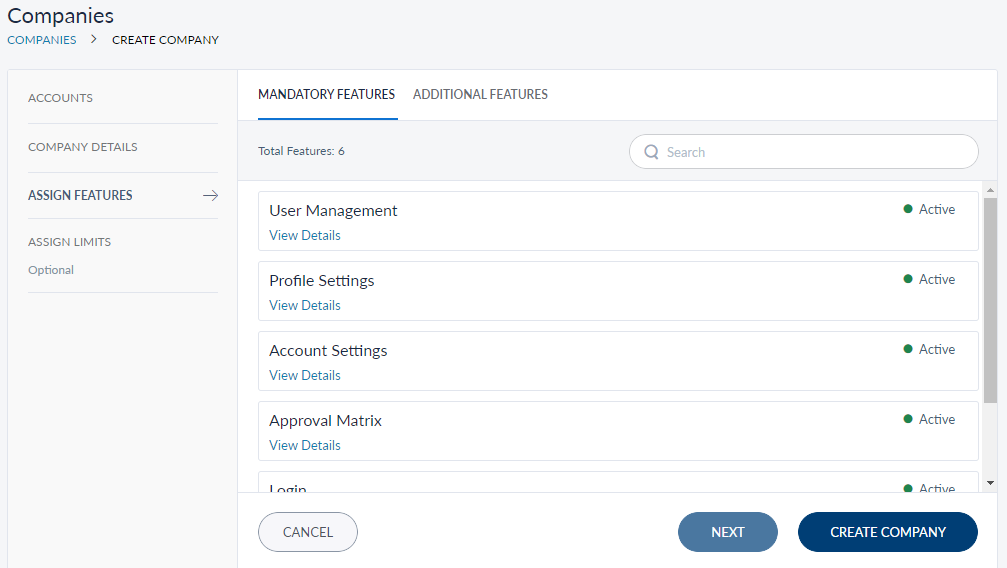1007x568 pixels.
Task: View details of User Management
Action: click(305, 236)
